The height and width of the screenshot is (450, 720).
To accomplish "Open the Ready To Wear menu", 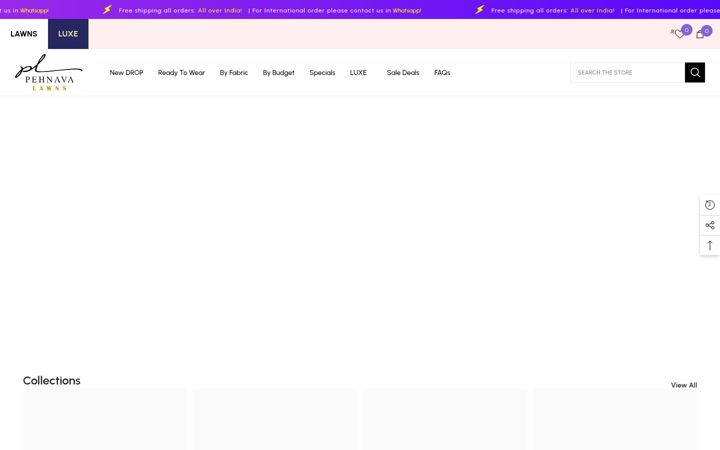I will tap(181, 73).
